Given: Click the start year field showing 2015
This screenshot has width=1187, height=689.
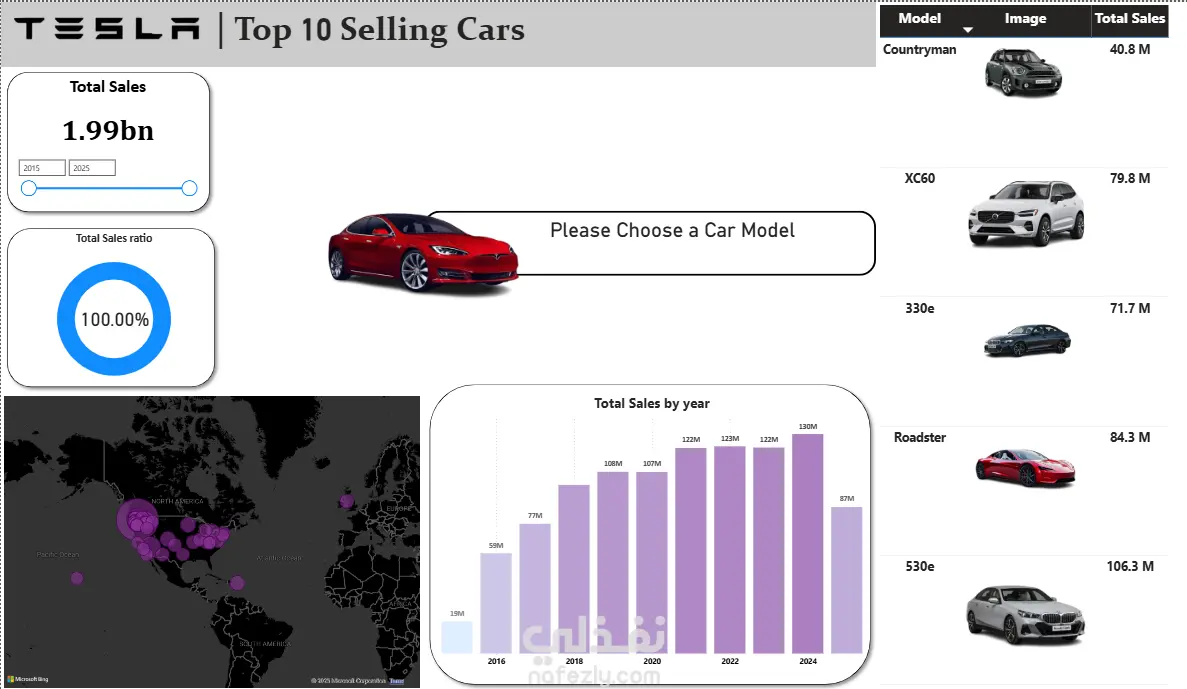Looking at the screenshot, I should pos(42,168).
